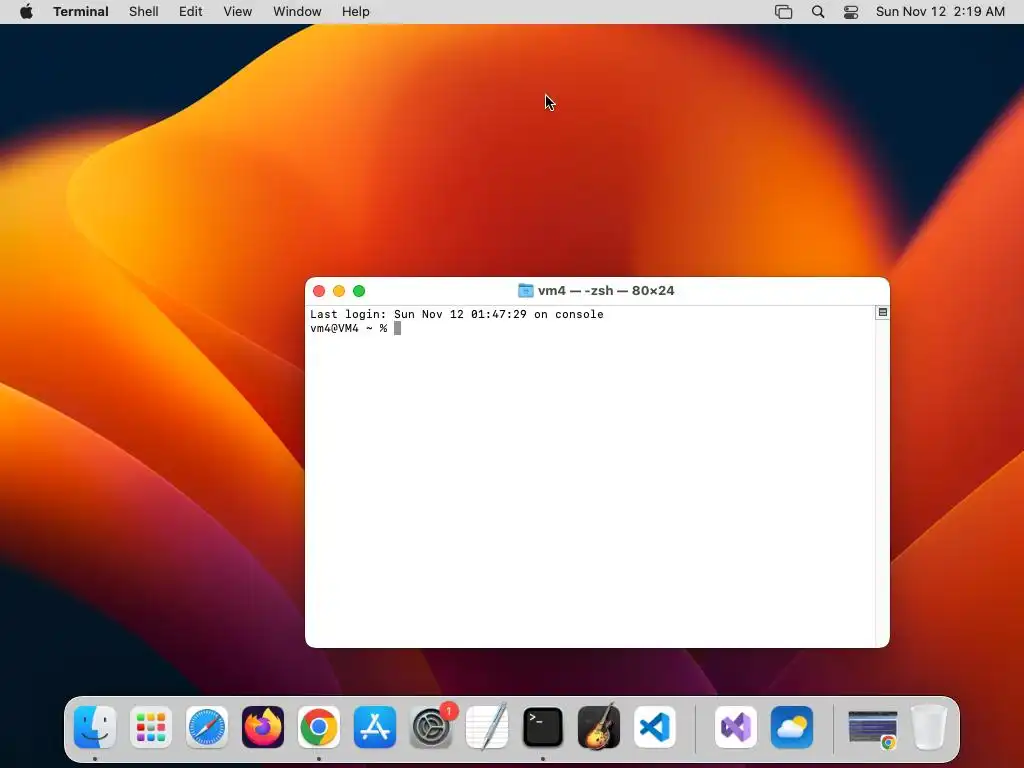
Task: Open the Window menu
Action: 297,12
